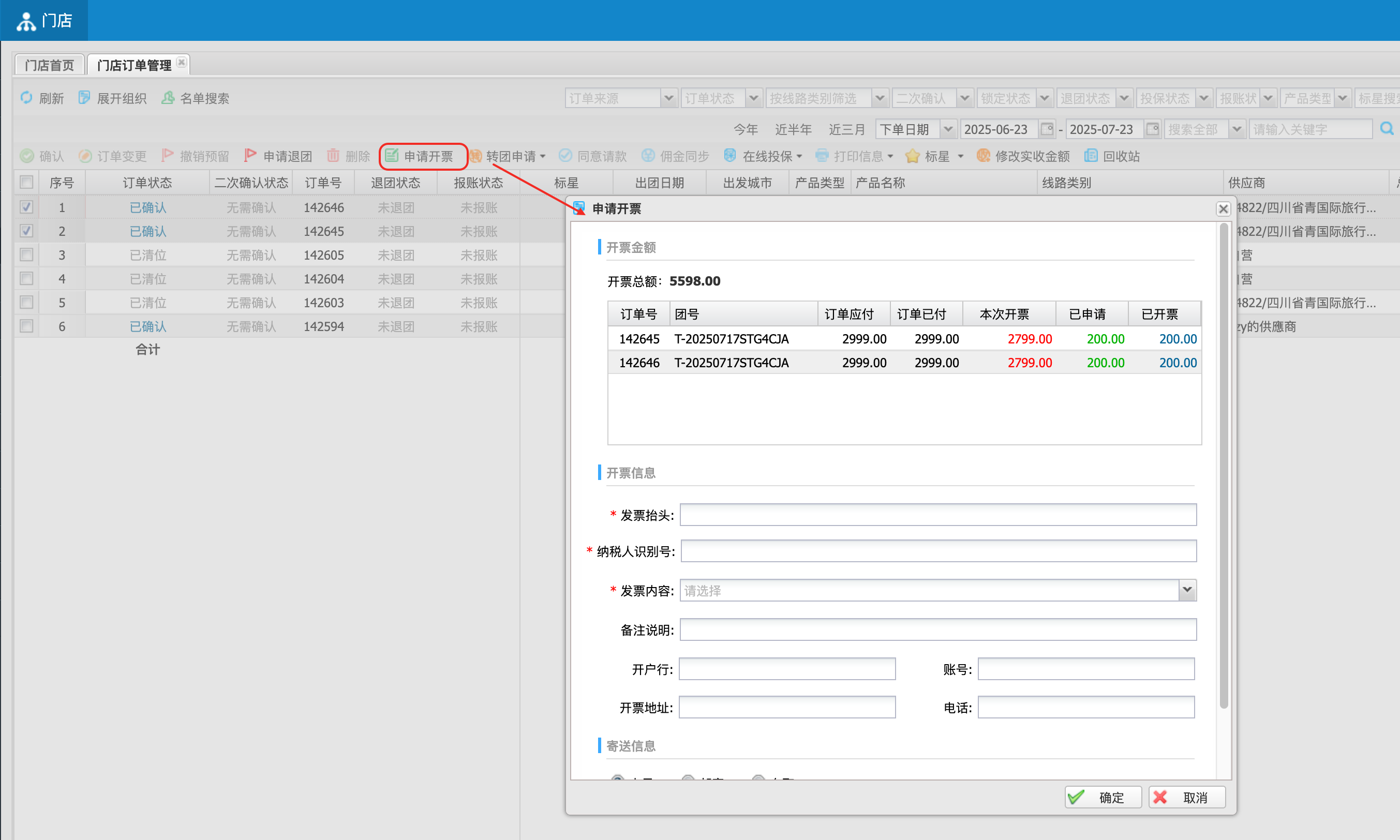Open the 下单日期 date type dropdown
1400x840 pixels.
948,129
